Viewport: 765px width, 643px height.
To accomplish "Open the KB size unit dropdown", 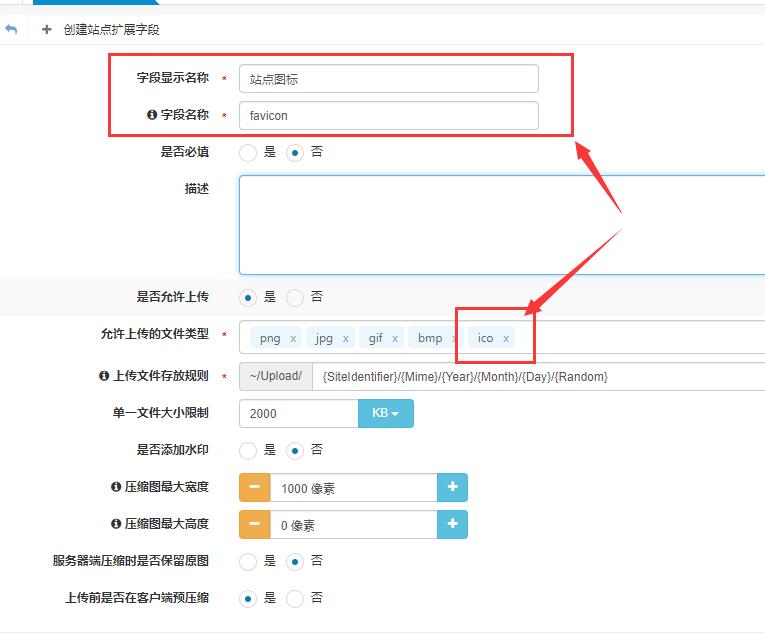I will (385, 413).
